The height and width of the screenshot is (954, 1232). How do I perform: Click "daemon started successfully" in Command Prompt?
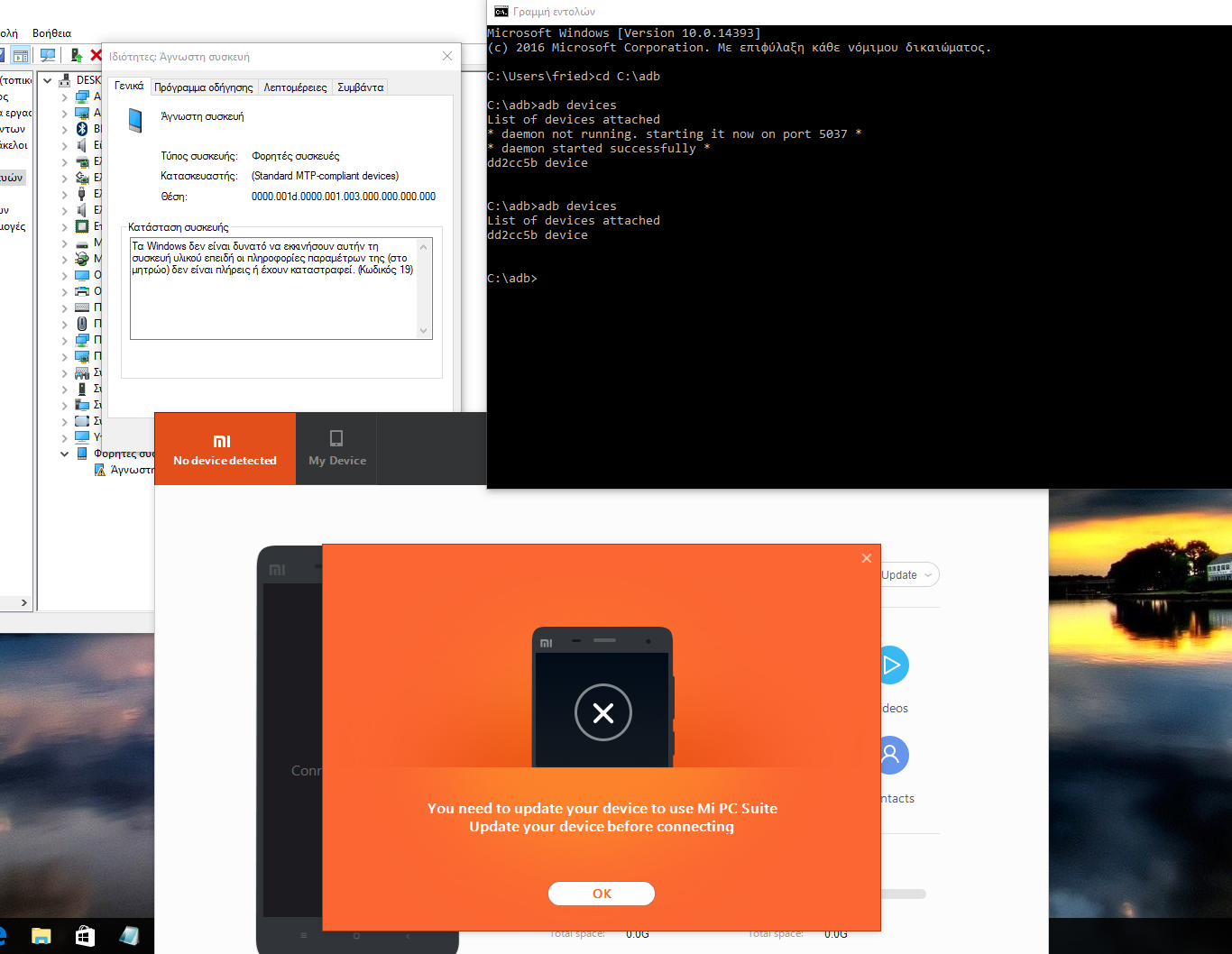pyautogui.click(x=599, y=149)
